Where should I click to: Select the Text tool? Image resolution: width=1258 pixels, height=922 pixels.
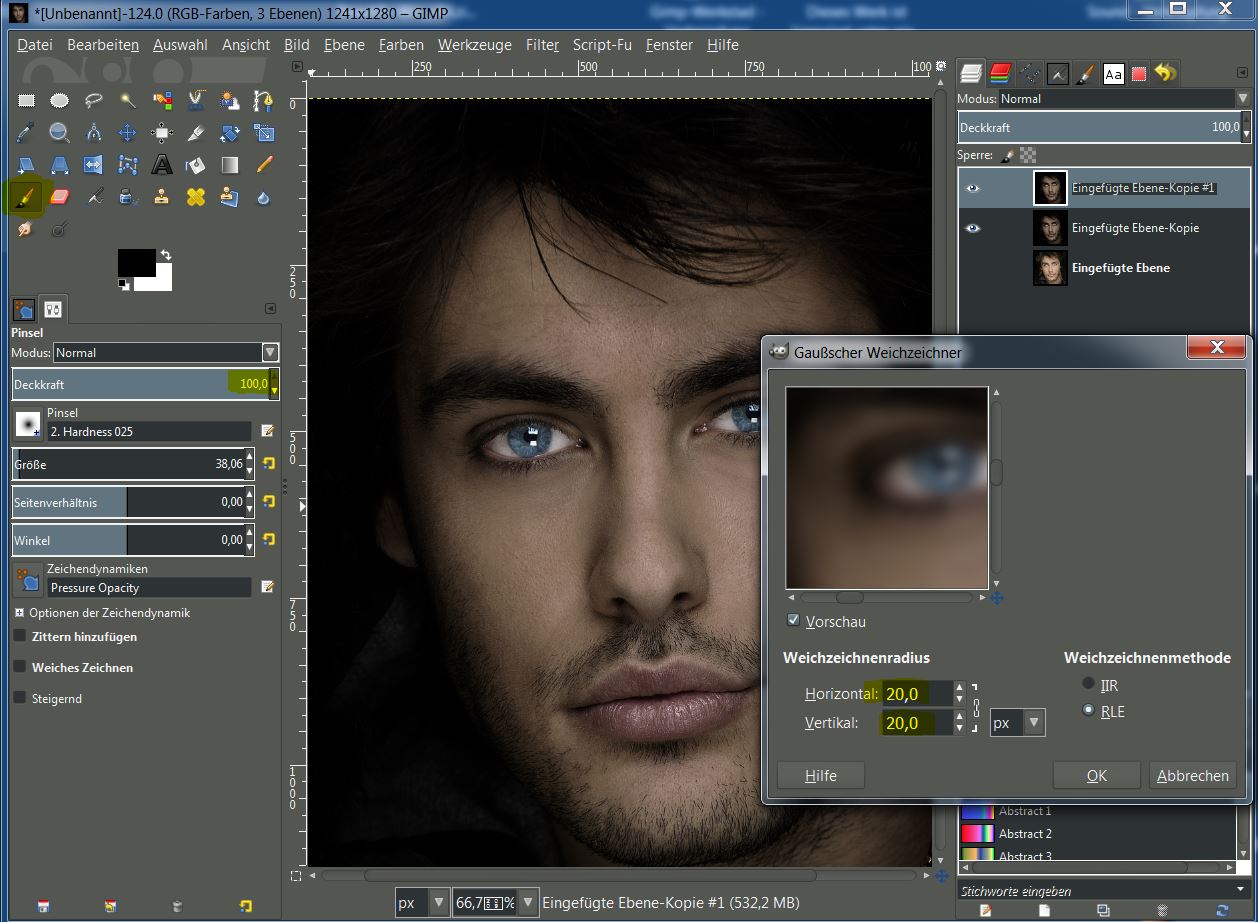[x=162, y=165]
